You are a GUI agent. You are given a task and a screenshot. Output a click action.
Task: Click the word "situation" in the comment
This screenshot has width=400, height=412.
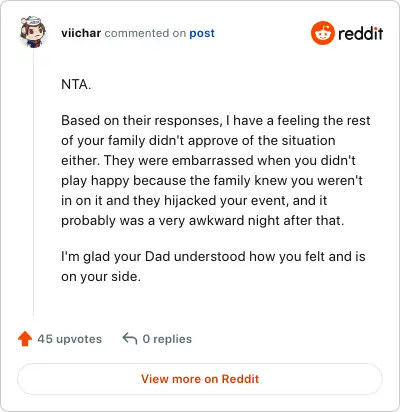point(308,140)
